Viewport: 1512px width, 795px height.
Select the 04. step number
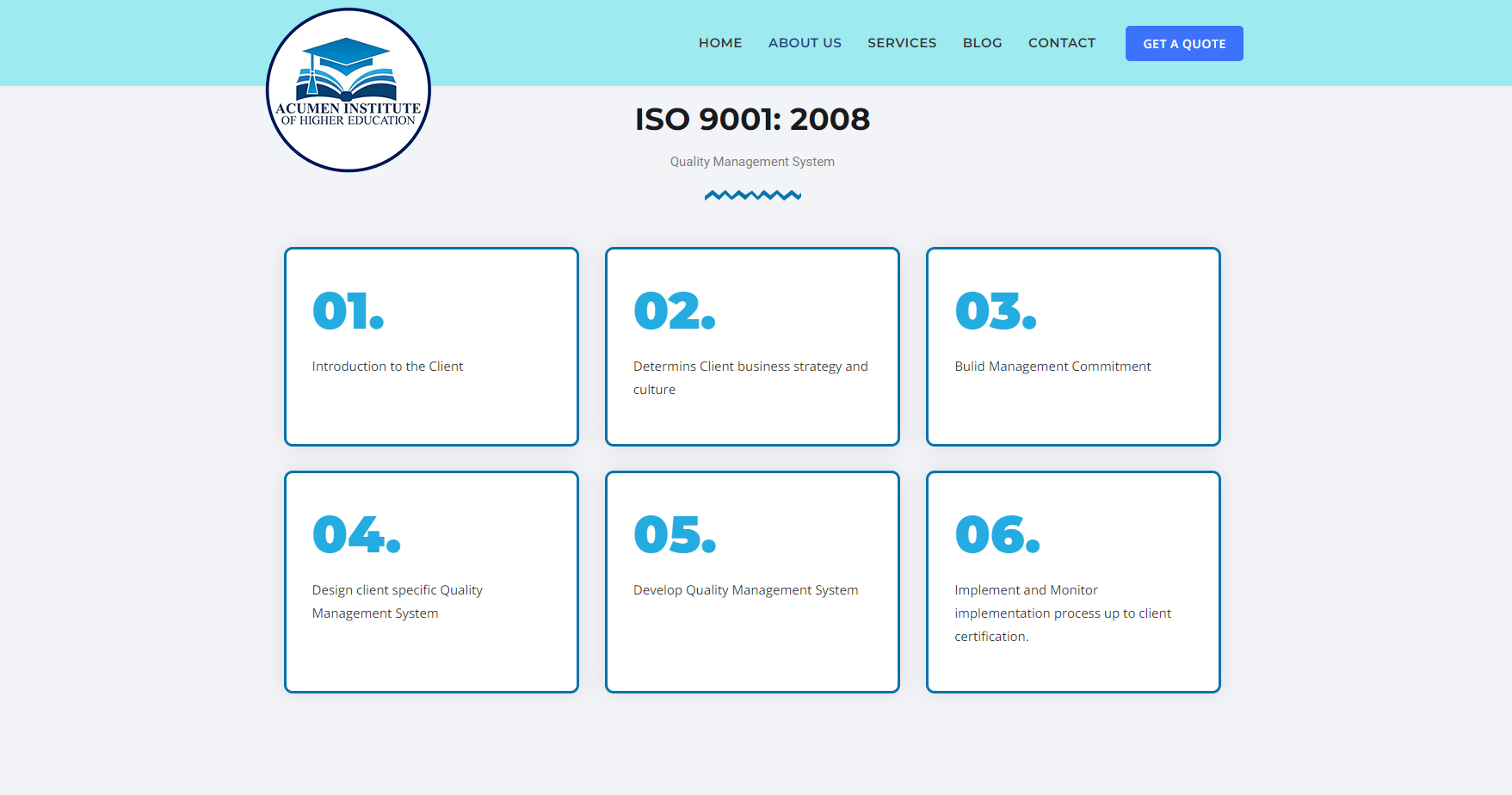click(x=355, y=535)
